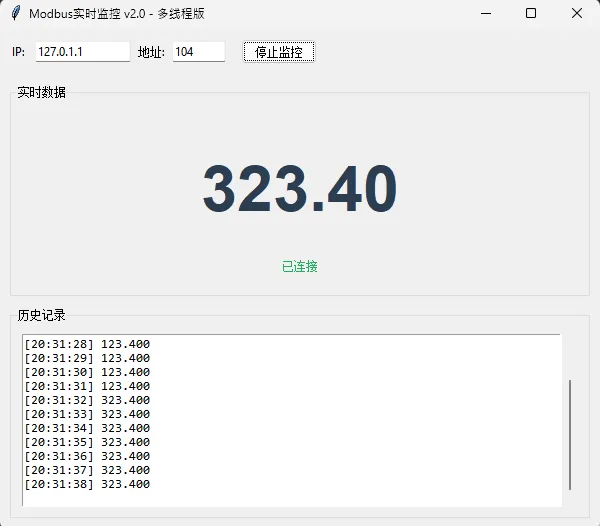Click the 历史记录 frame label
Viewport: 600px width, 526px height.
pos(42,315)
